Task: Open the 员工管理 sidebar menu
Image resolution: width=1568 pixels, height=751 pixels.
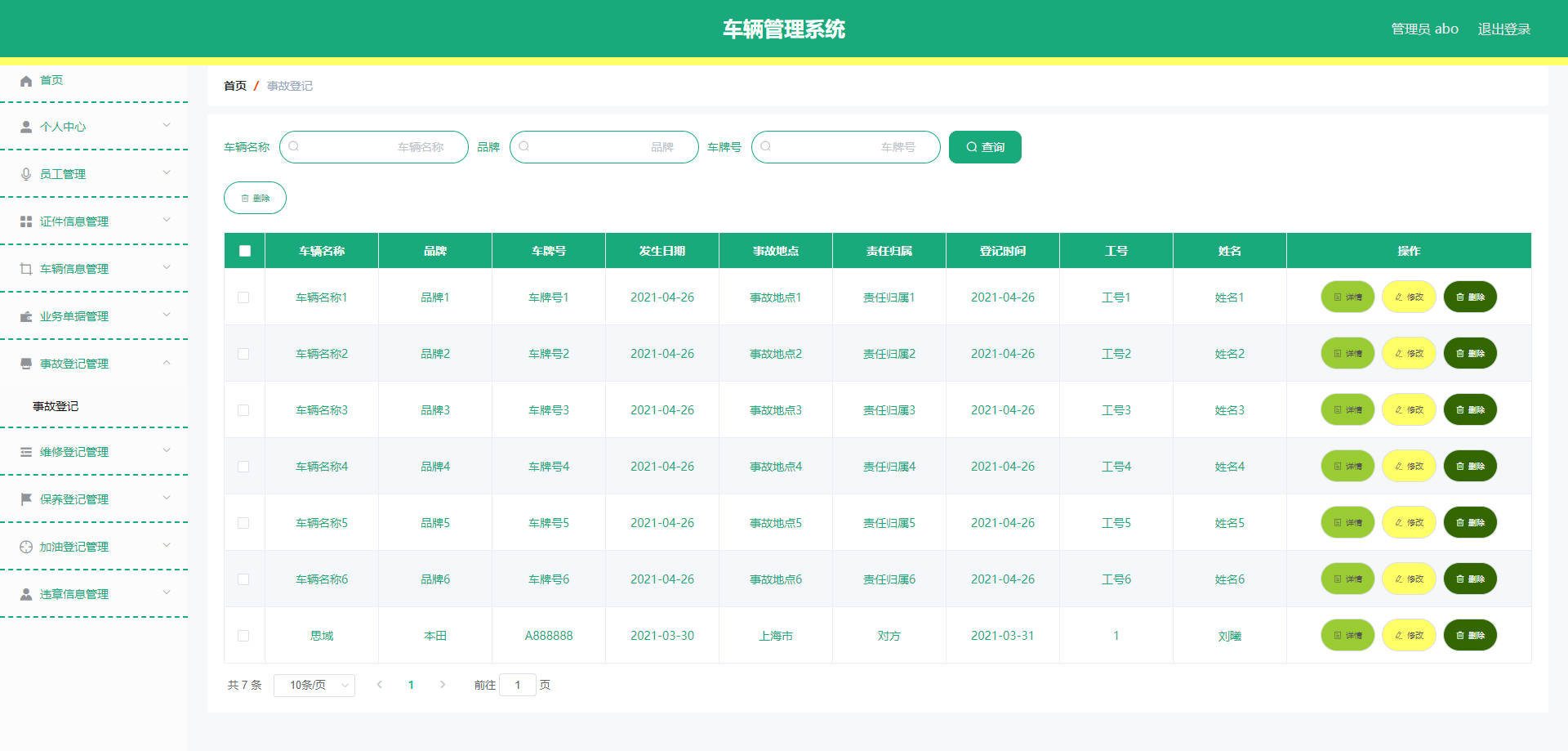Action: [x=94, y=175]
